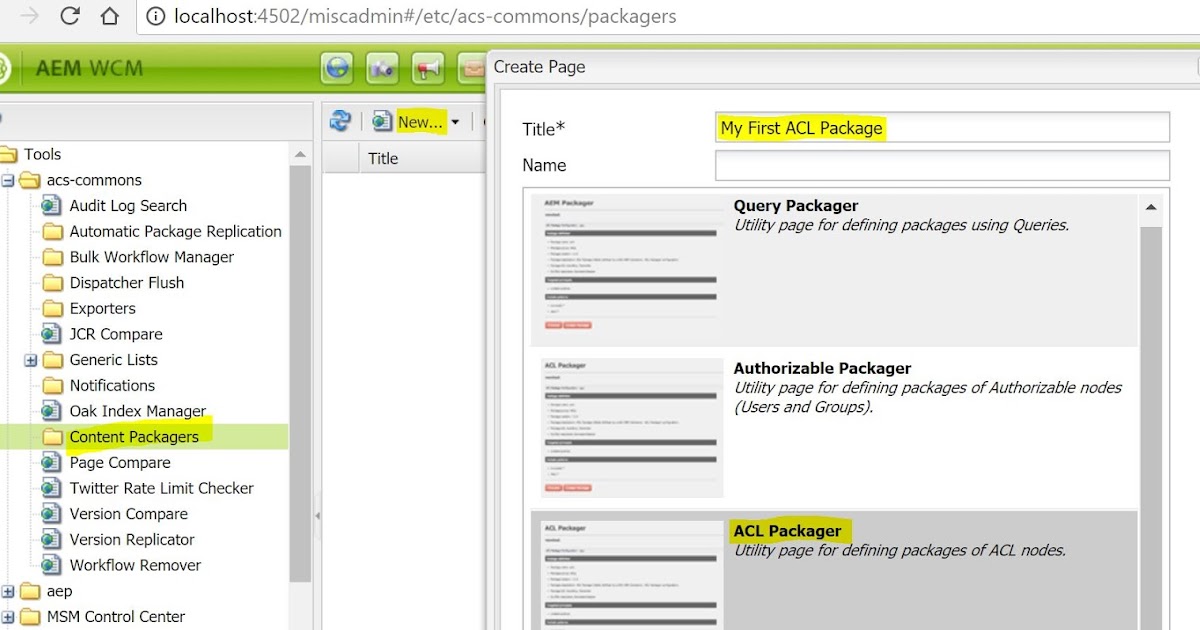This screenshot has width=1200, height=630.
Task: Click the page icon next to New...
Action: (381, 120)
